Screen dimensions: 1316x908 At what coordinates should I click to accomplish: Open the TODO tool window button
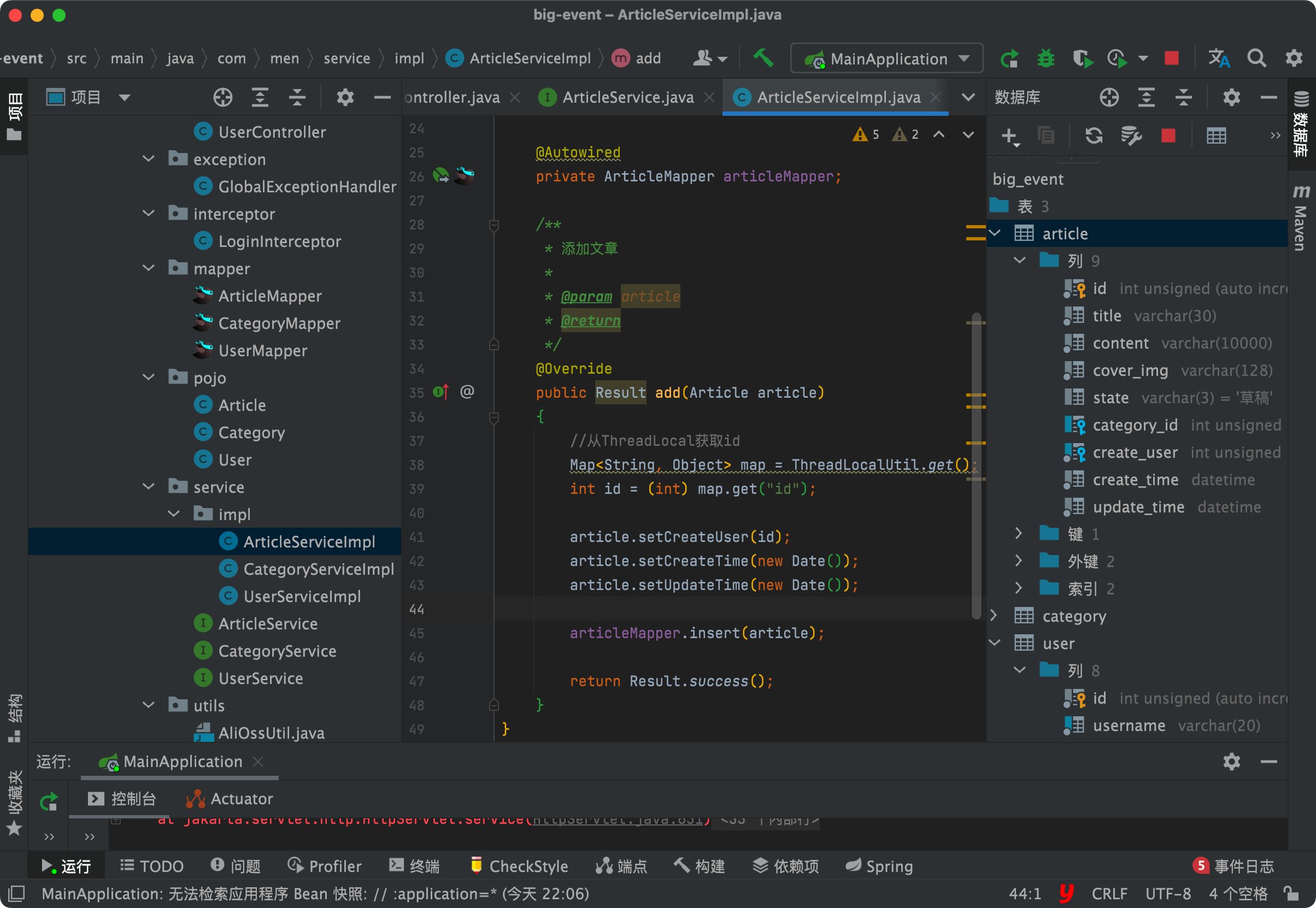[152, 866]
